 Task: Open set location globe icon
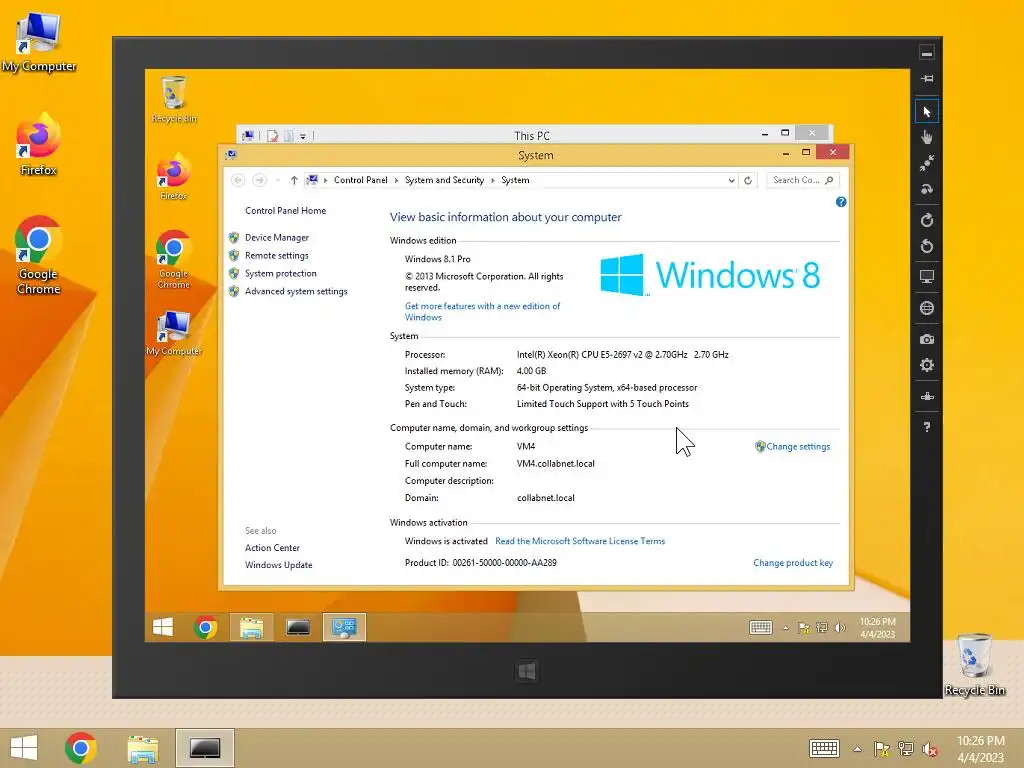coord(927,308)
